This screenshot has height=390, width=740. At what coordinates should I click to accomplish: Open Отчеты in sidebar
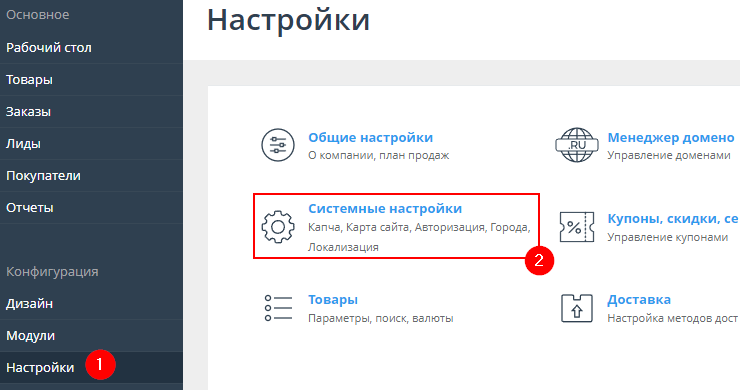(91, 208)
